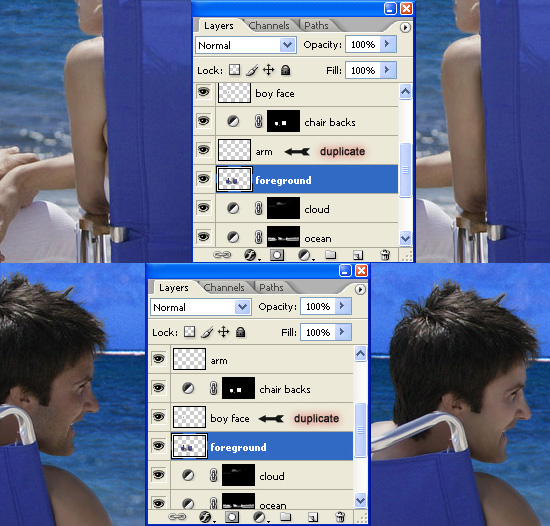Screen dimensions: 550x526
Task: Create new layer group in lower panel
Action: point(286,517)
